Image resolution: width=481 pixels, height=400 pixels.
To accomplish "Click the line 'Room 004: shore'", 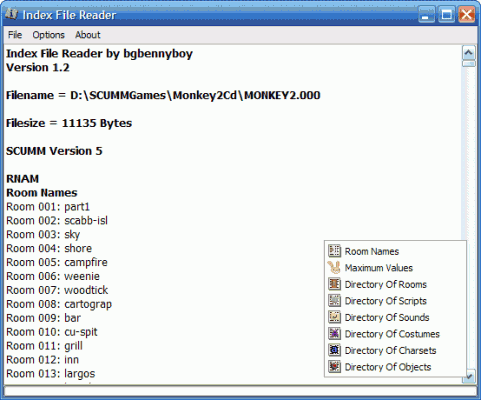I will pyautogui.click(x=49, y=248).
